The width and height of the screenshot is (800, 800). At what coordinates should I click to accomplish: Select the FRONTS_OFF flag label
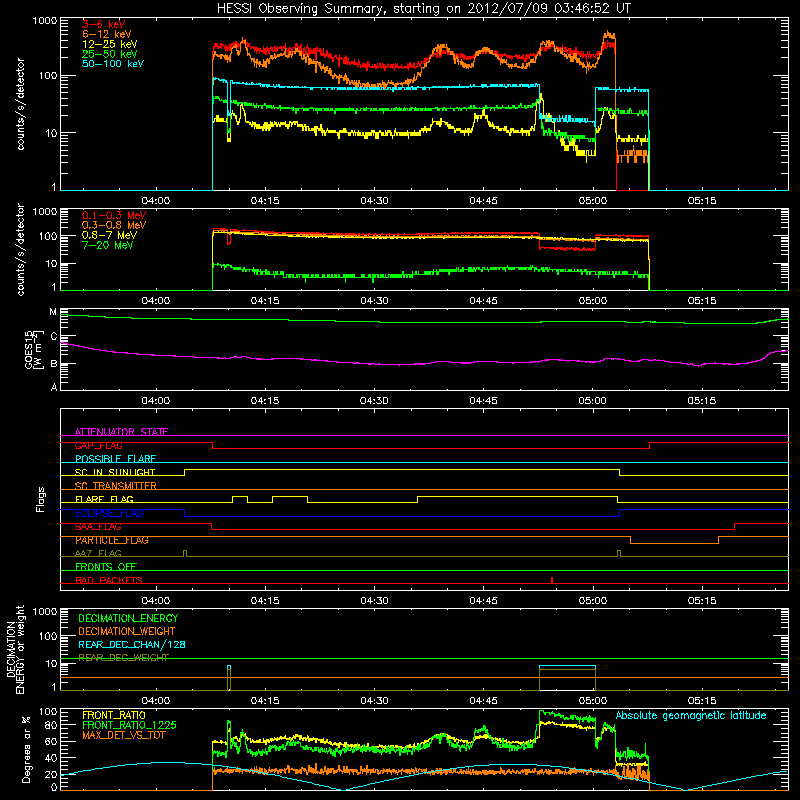click(x=106, y=566)
